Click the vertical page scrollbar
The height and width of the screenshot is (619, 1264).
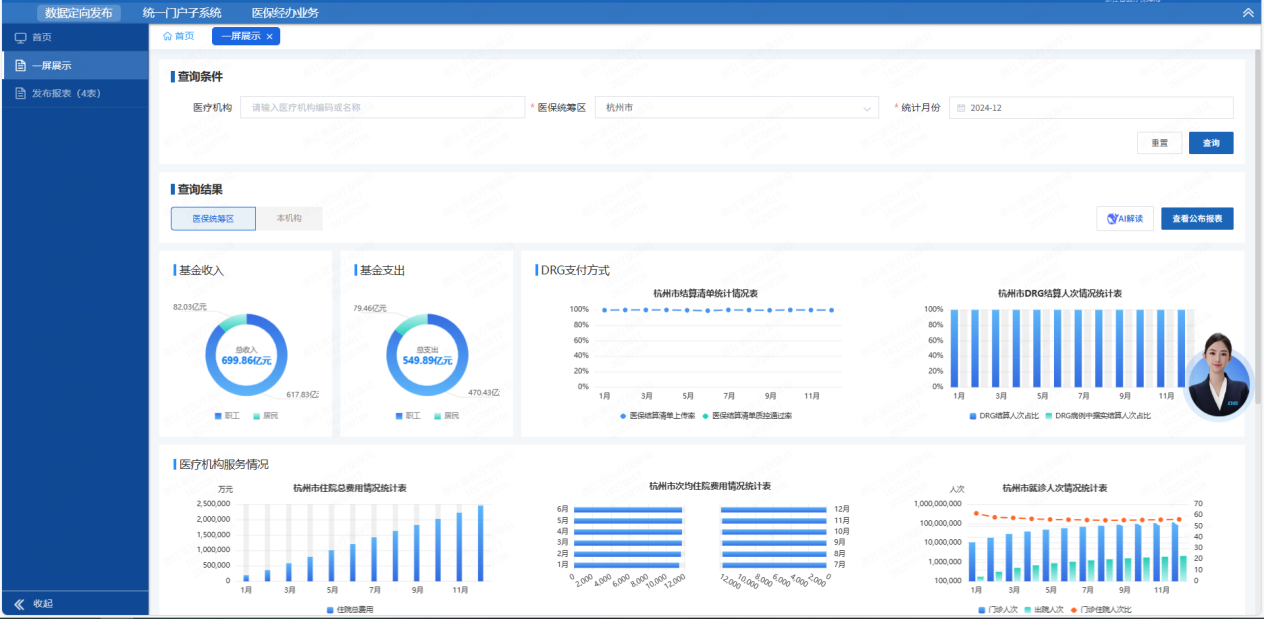tap(1259, 227)
